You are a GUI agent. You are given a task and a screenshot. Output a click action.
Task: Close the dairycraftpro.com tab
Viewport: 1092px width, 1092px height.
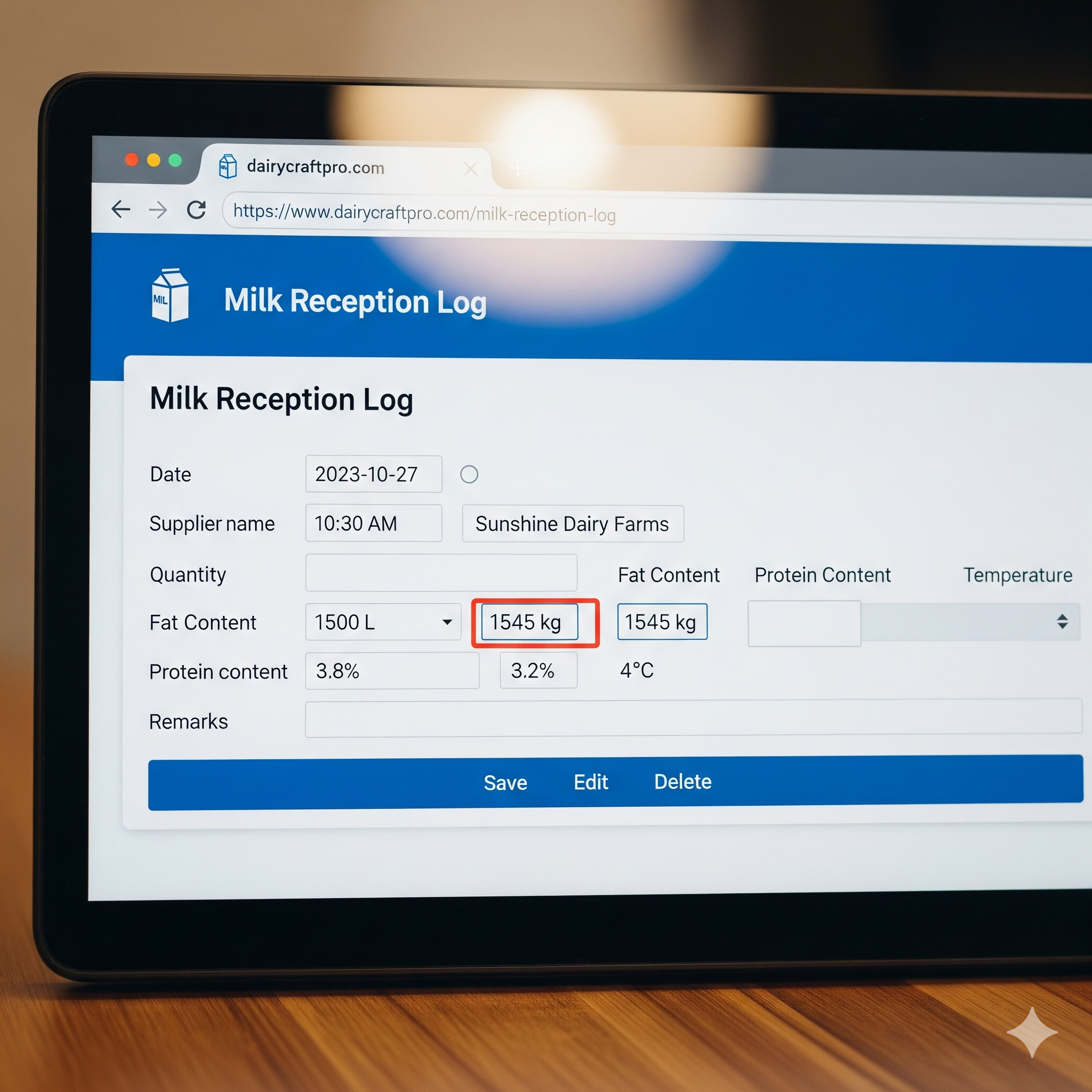[470, 168]
